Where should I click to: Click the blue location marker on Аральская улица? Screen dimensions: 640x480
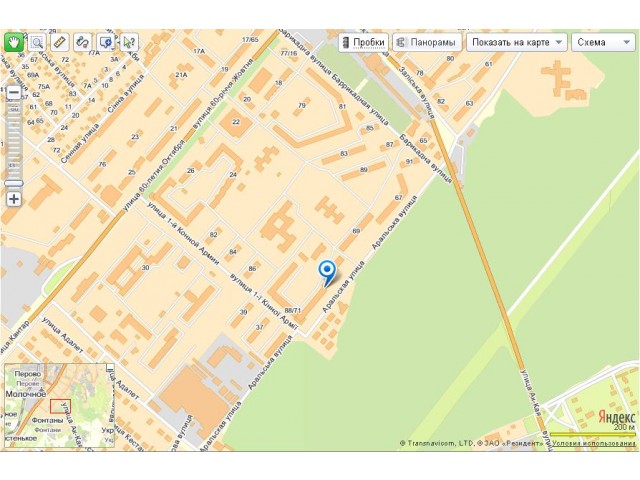pos(327,273)
